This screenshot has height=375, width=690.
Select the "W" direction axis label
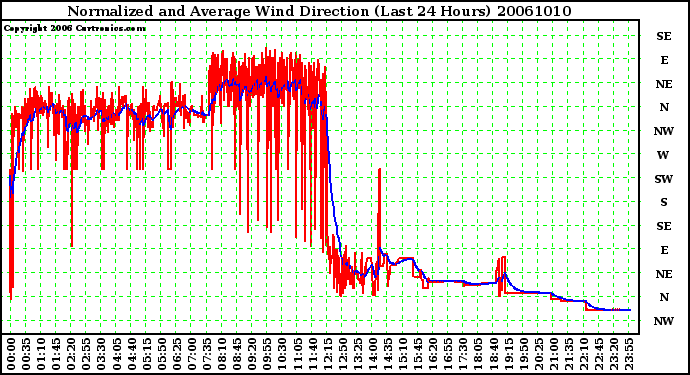664,155
